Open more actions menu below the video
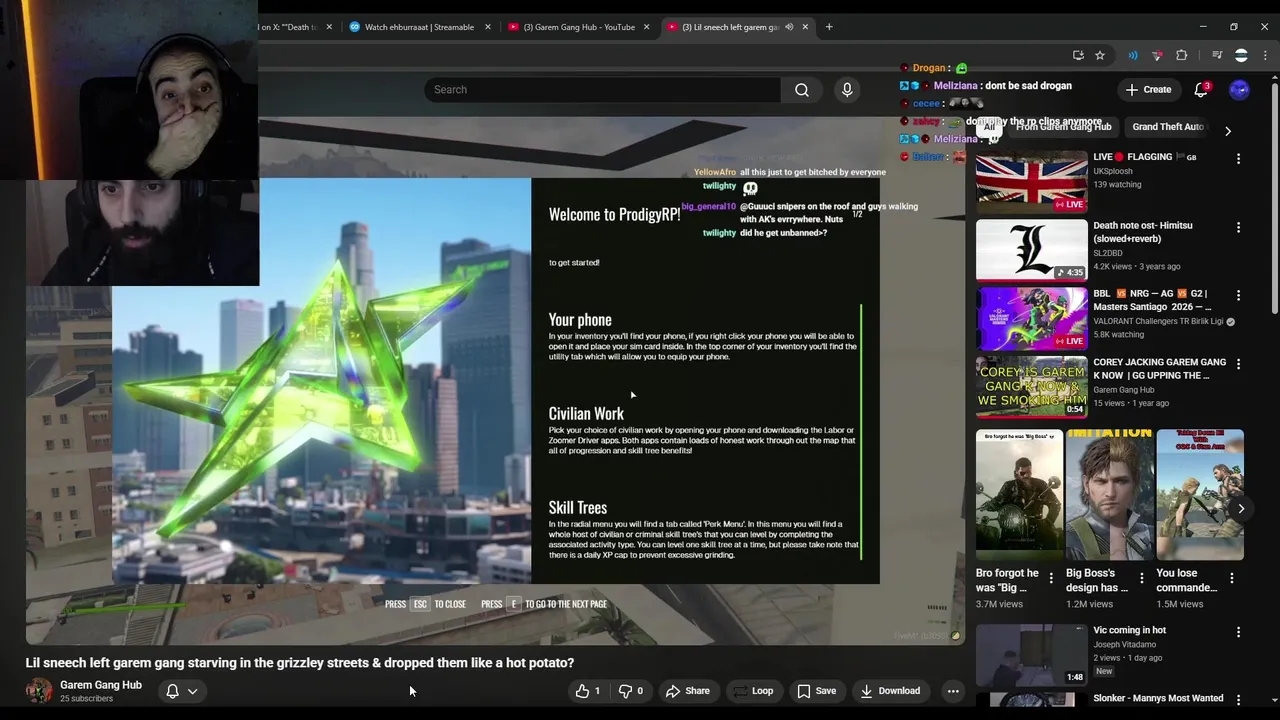 [953, 691]
